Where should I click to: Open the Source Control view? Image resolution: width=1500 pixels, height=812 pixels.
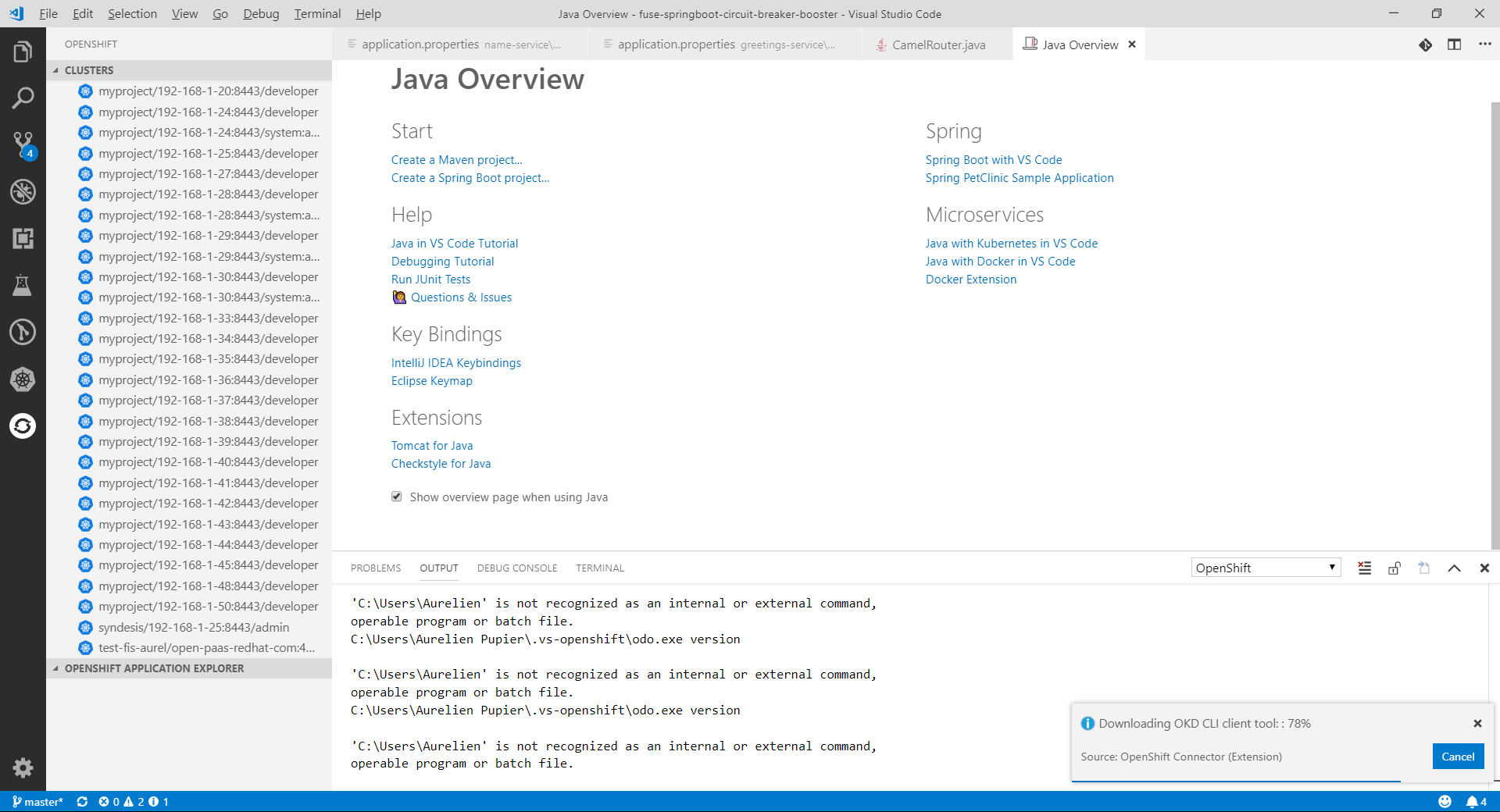23,145
